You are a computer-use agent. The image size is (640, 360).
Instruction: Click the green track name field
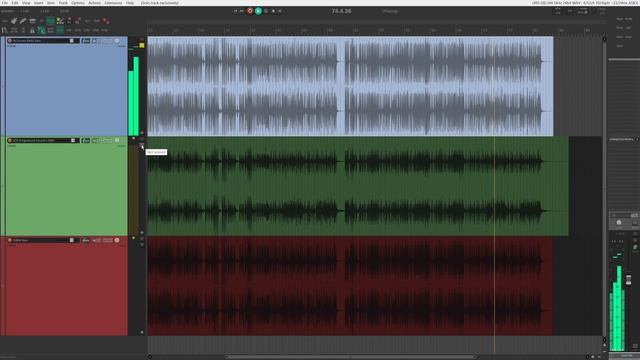(42, 140)
